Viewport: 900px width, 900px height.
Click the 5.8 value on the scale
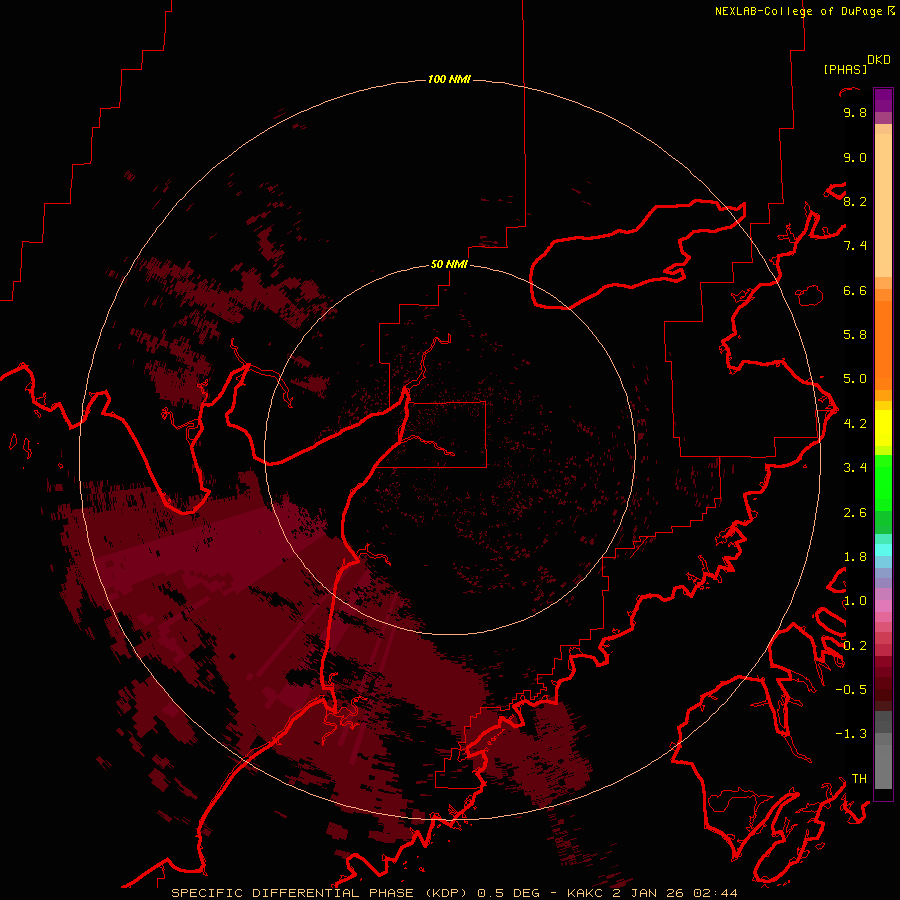855,335
